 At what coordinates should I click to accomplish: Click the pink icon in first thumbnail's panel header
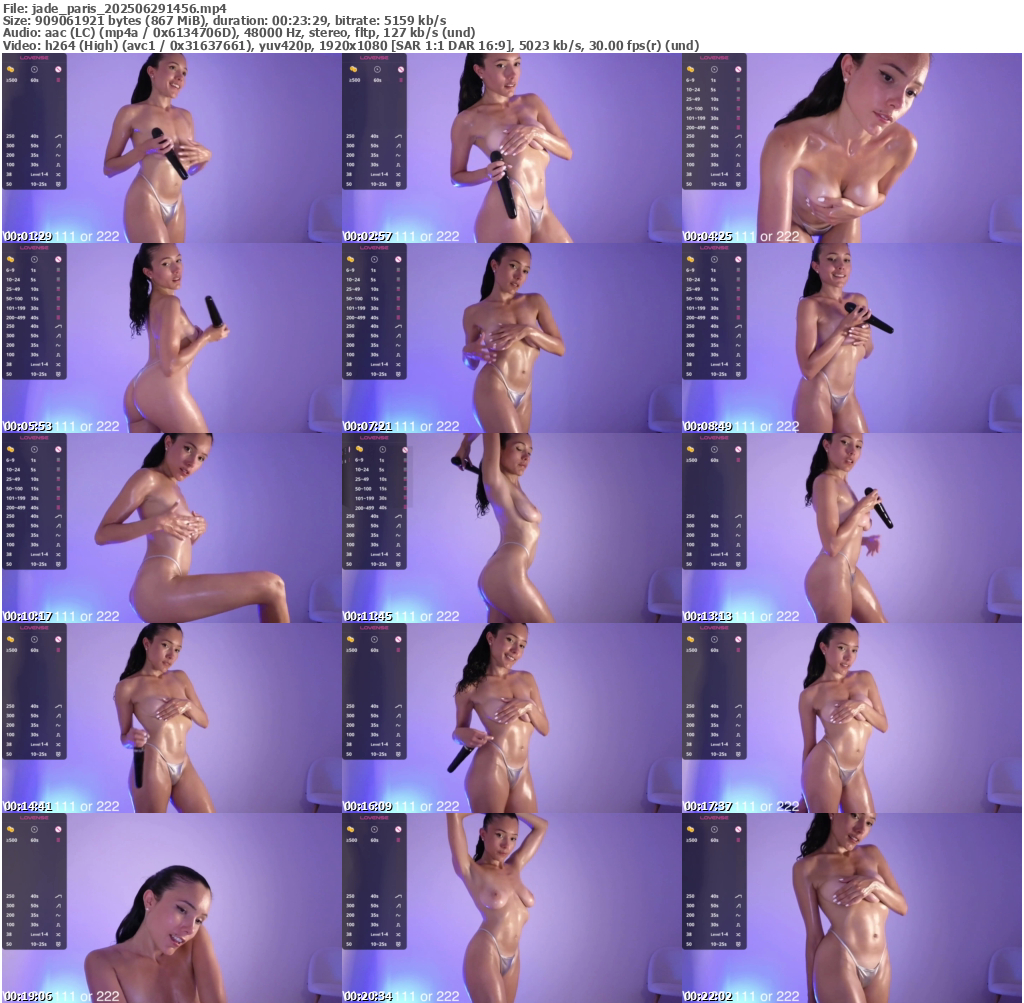(x=58, y=69)
